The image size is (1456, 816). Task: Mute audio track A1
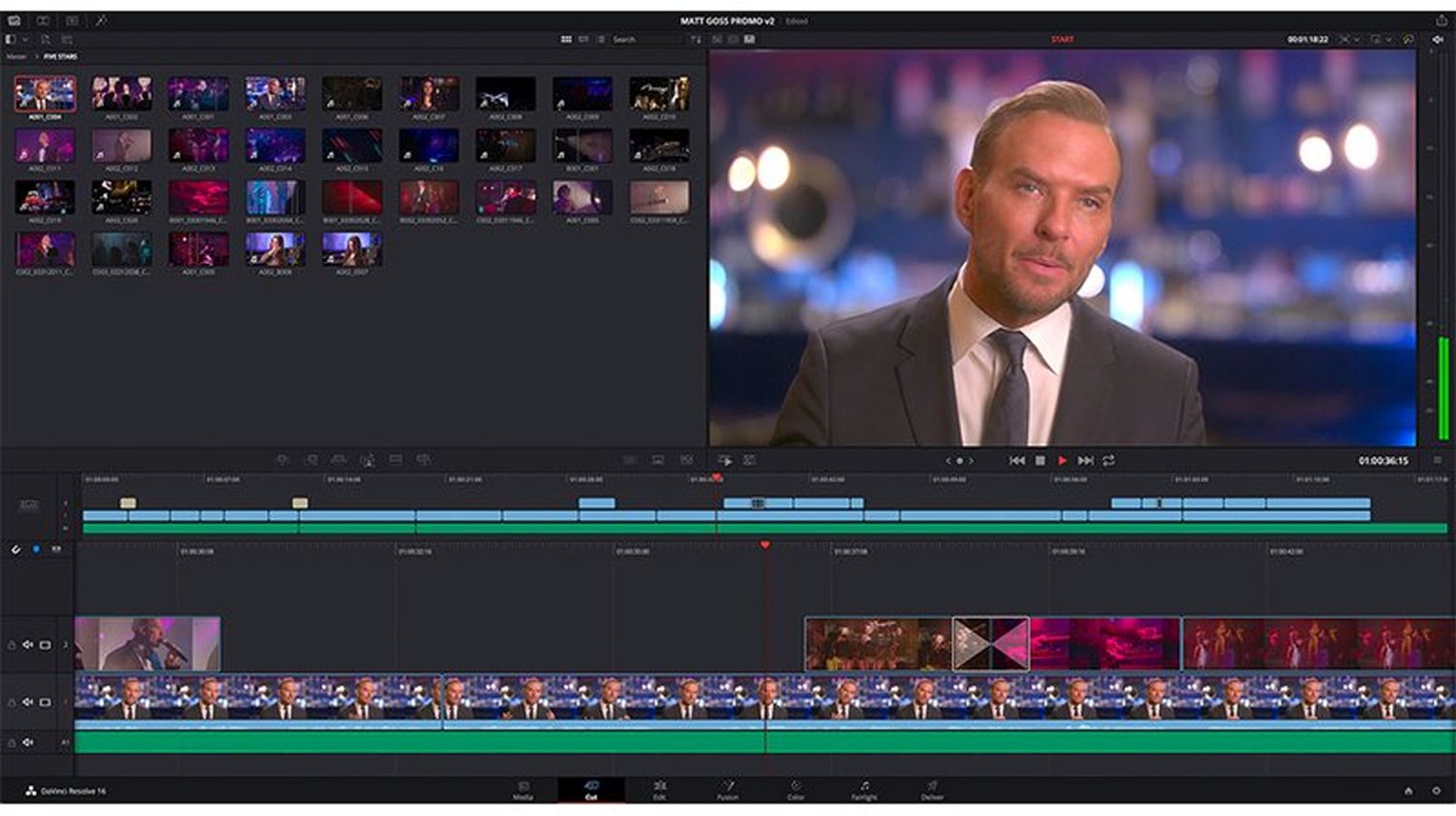[x=28, y=743]
